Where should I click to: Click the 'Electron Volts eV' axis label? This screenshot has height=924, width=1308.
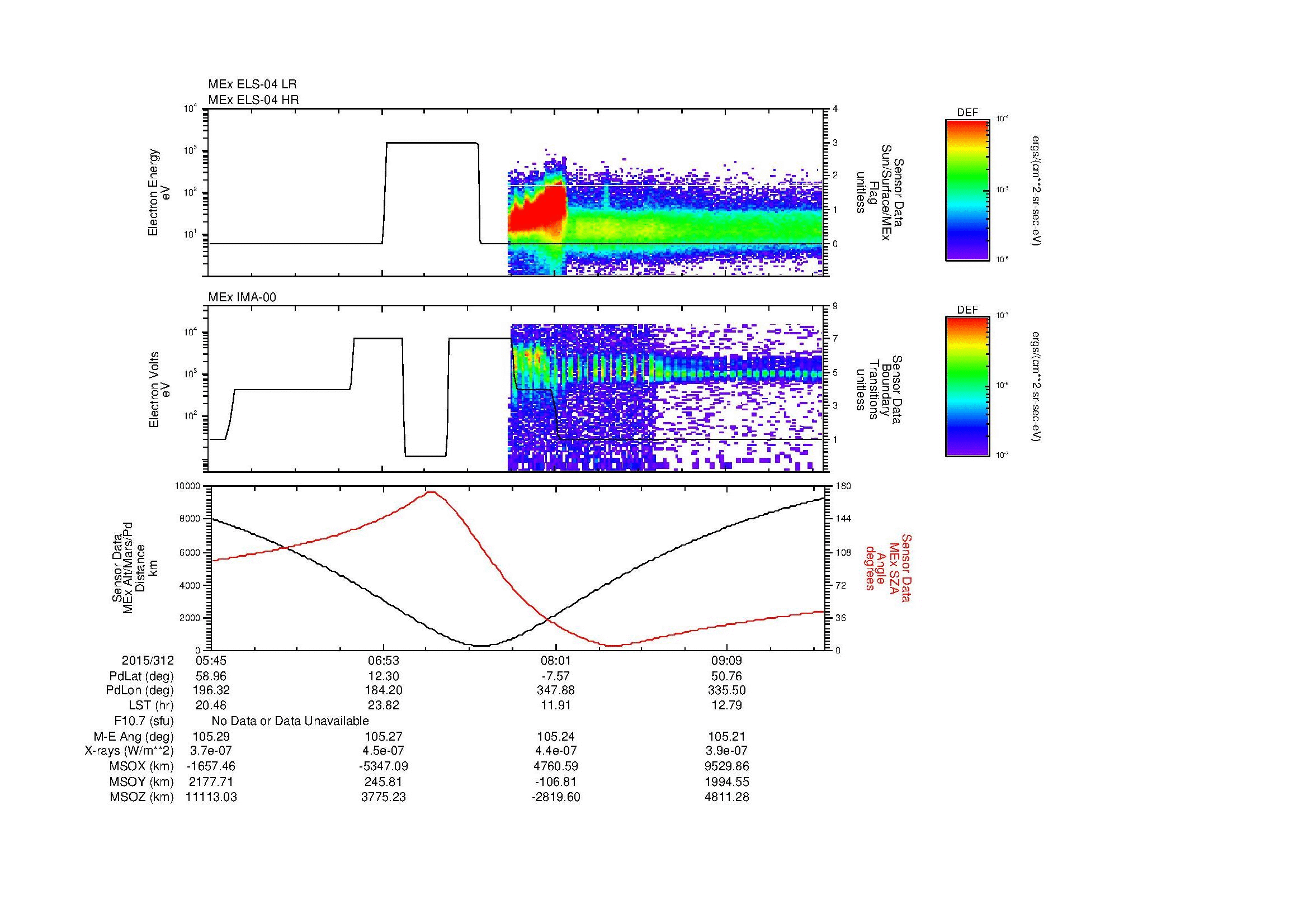[159, 390]
